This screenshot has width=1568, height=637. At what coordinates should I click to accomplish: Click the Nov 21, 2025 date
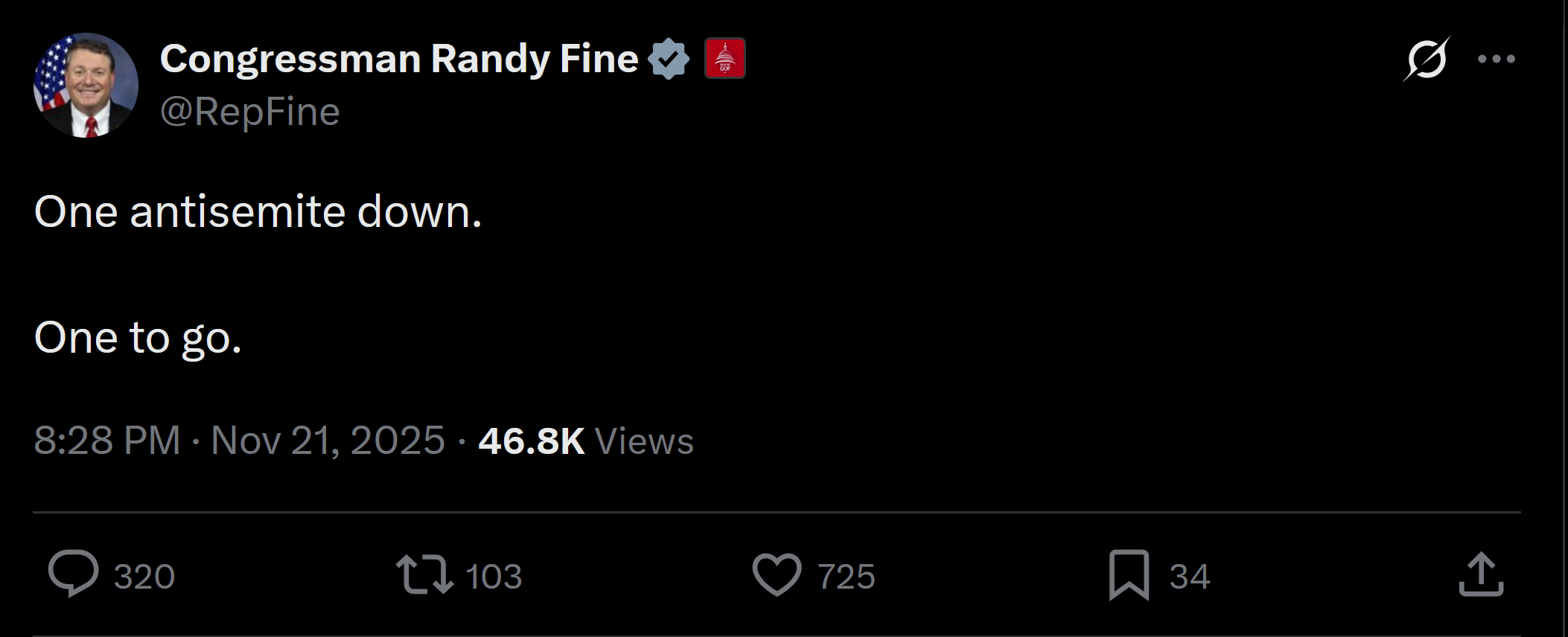[328, 441]
